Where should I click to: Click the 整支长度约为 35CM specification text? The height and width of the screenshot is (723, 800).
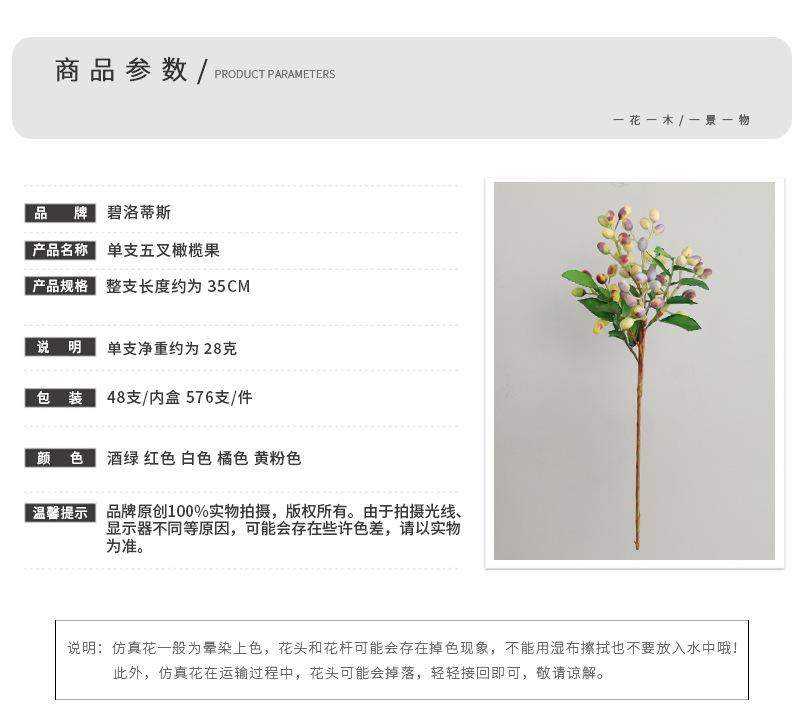tap(178, 286)
